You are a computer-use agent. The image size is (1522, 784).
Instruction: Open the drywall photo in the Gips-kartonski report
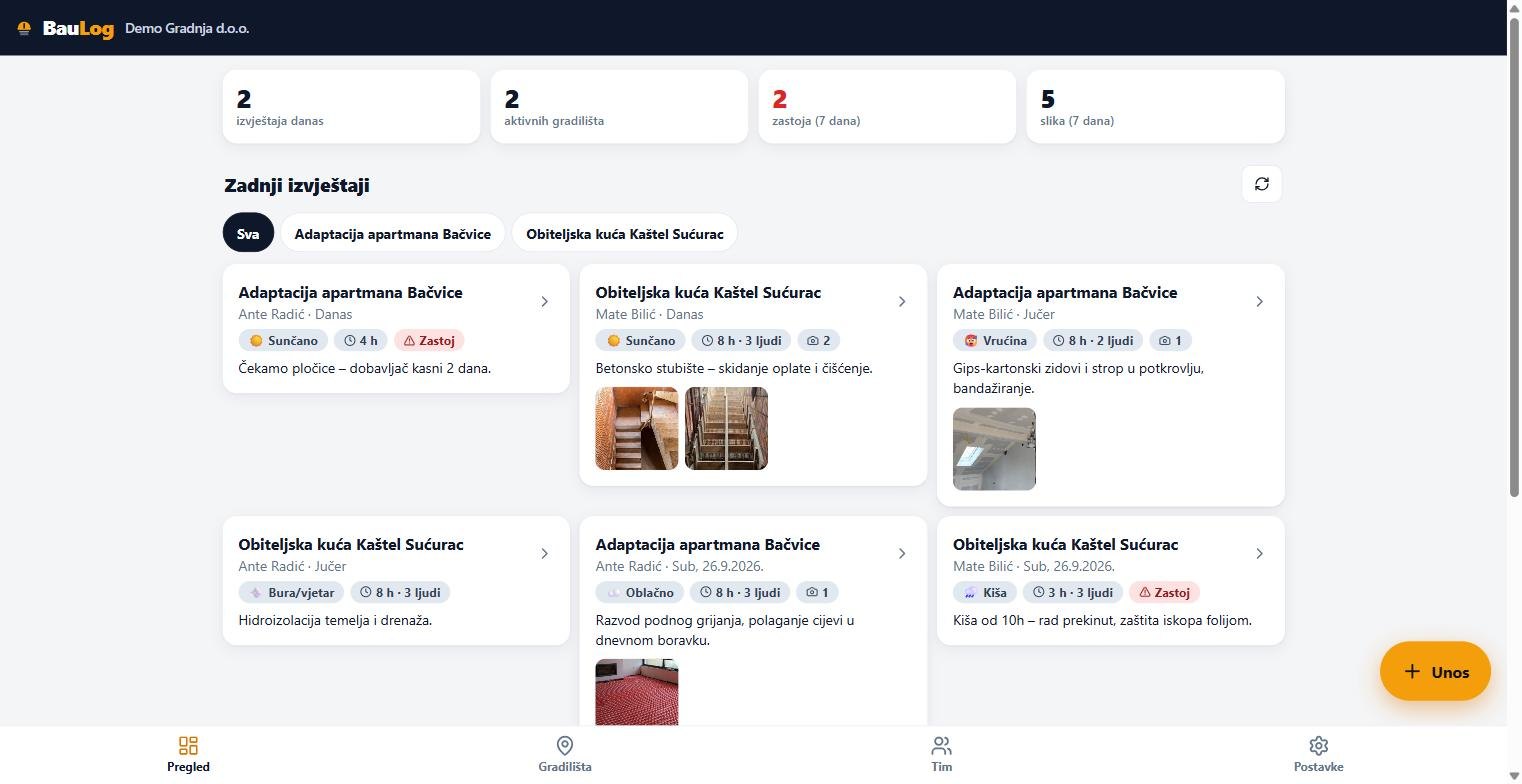pos(994,449)
